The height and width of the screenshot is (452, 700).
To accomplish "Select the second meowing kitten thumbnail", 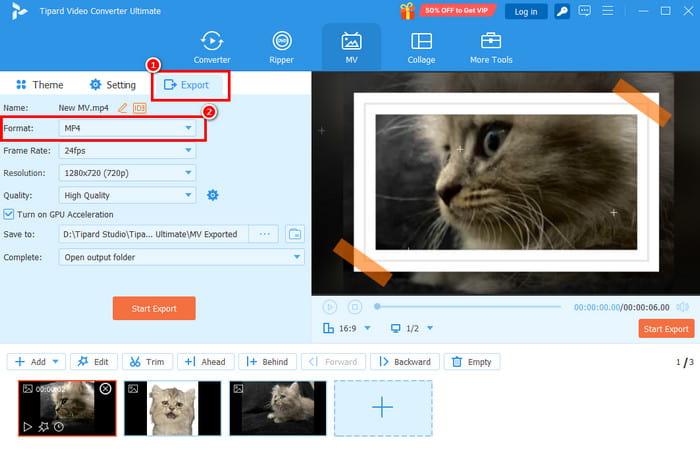I will [172, 408].
